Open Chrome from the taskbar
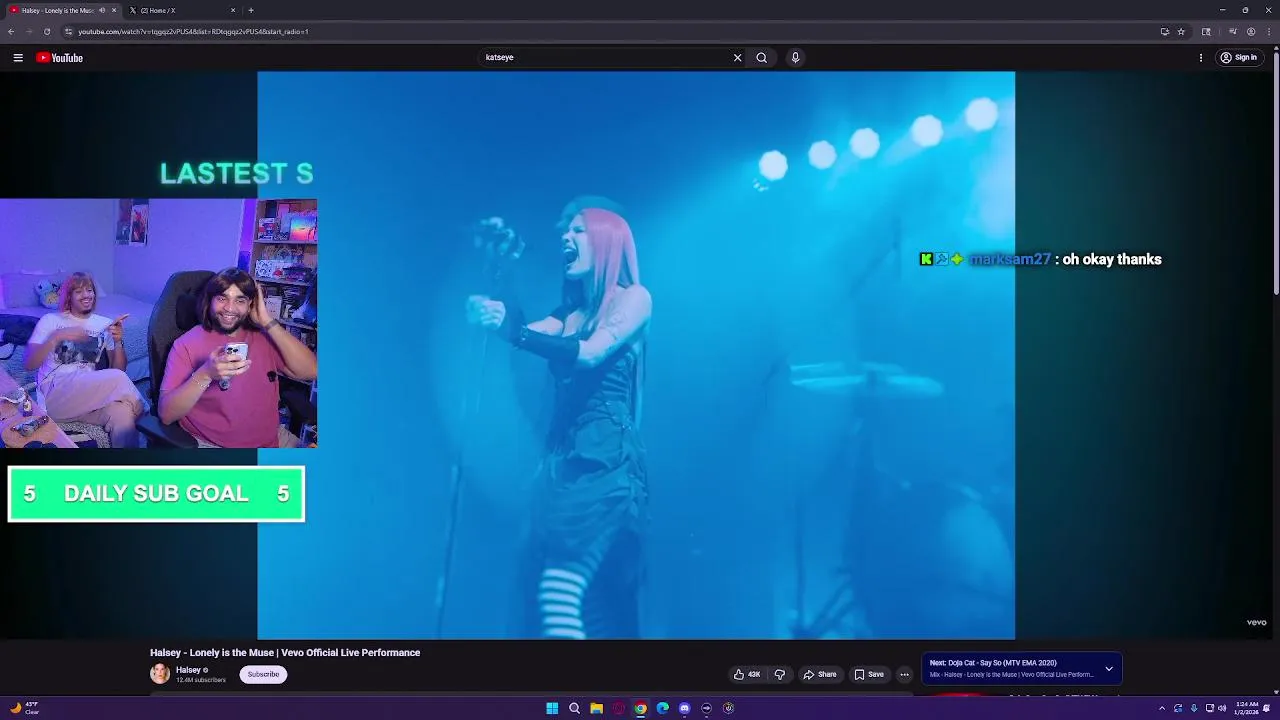Viewport: 1280px width, 720px height. point(640,708)
